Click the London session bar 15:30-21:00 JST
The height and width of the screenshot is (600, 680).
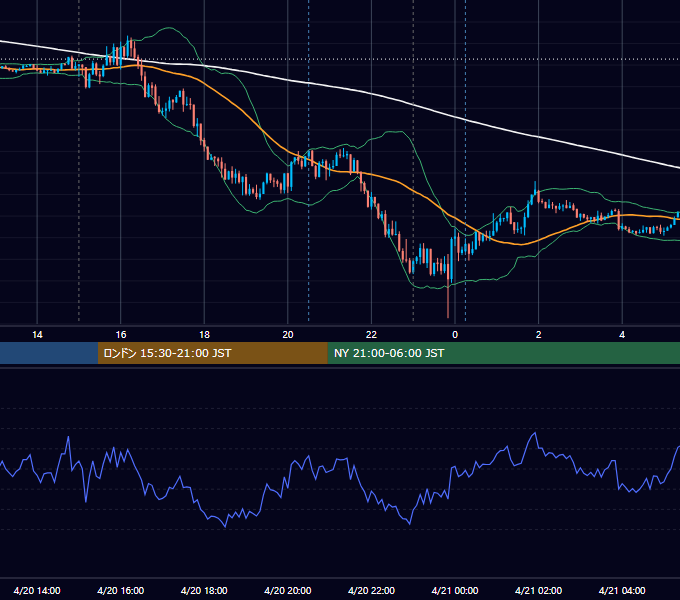212,353
